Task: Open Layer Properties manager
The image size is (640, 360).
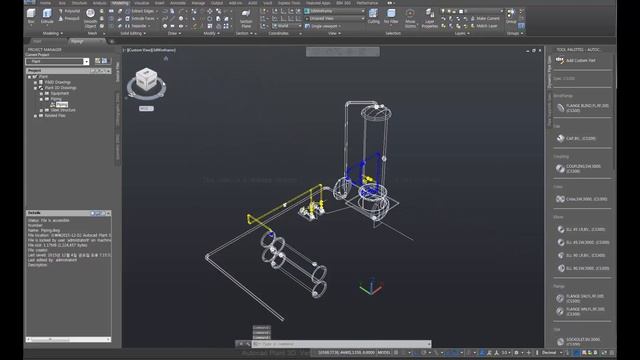Action: (x=429, y=18)
